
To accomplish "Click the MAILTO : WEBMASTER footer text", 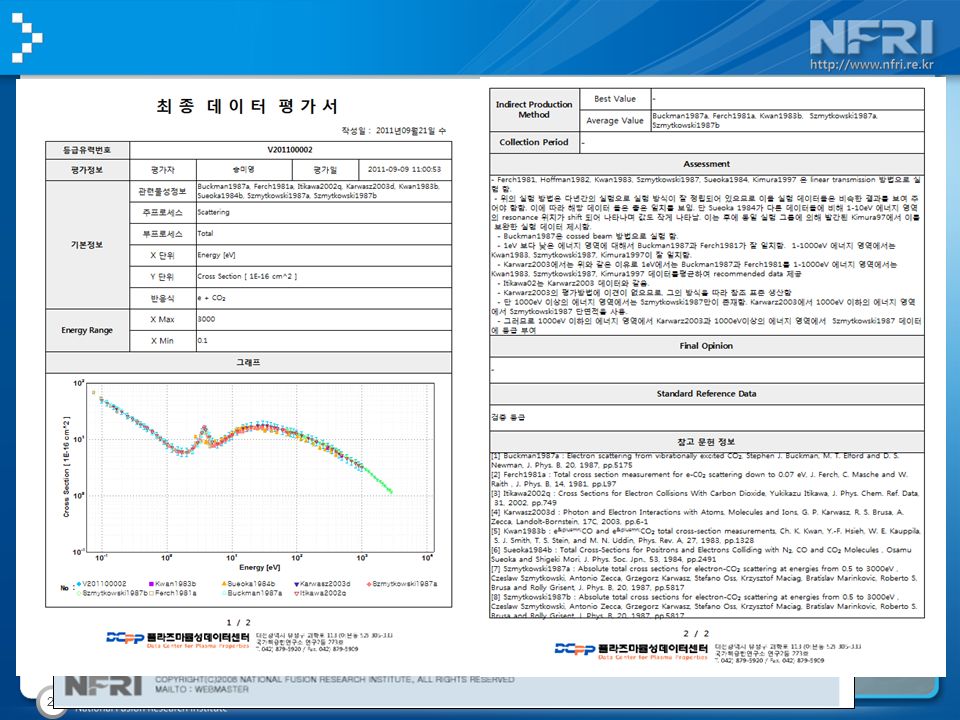I will coord(202,689).
